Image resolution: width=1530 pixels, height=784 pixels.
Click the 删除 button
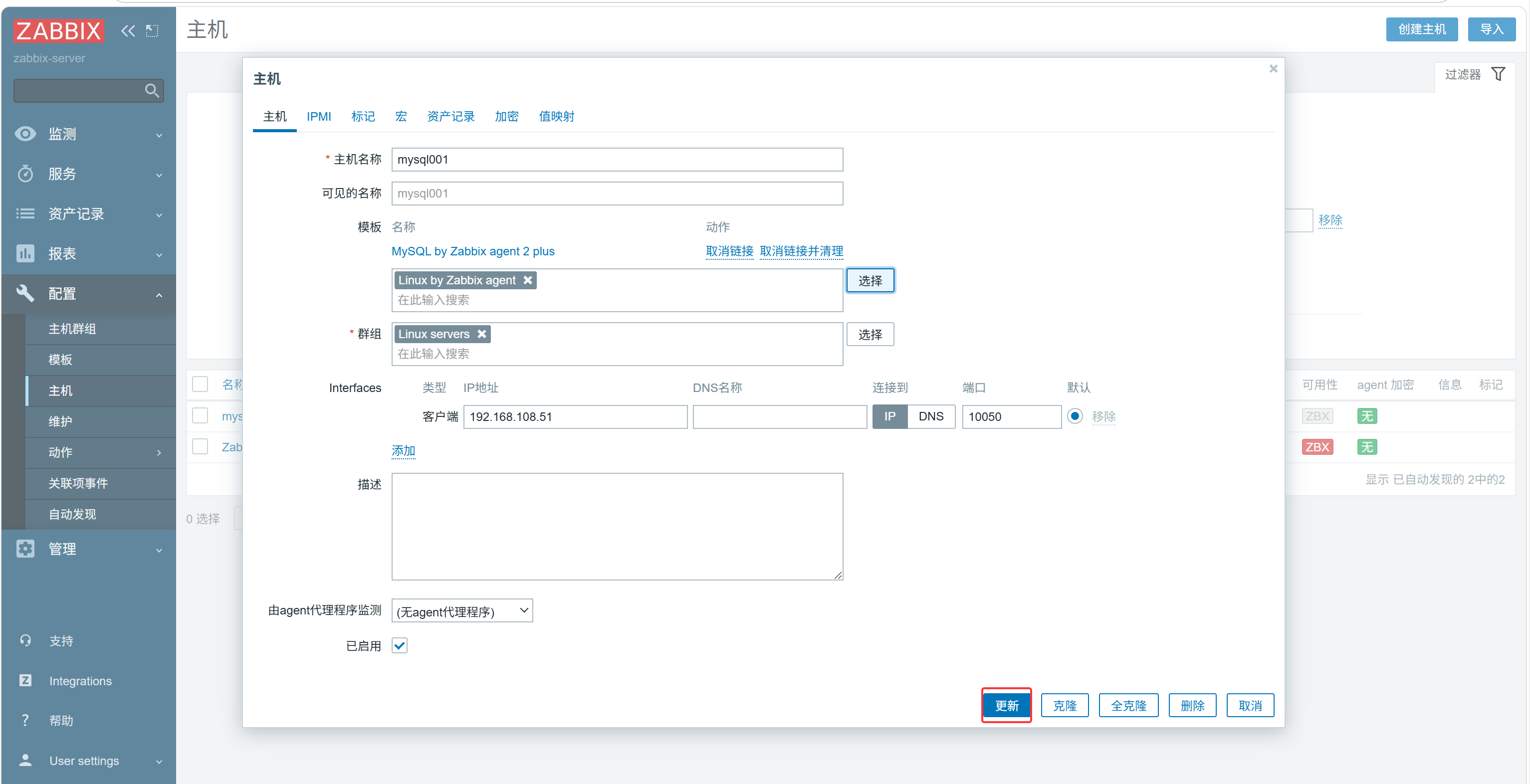click(1193, 705)
